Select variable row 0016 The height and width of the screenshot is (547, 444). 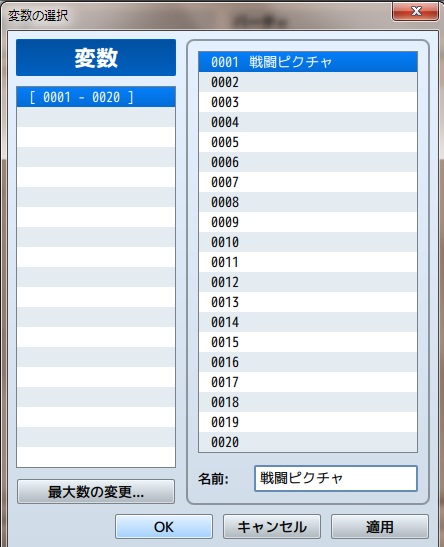(308, 362)
